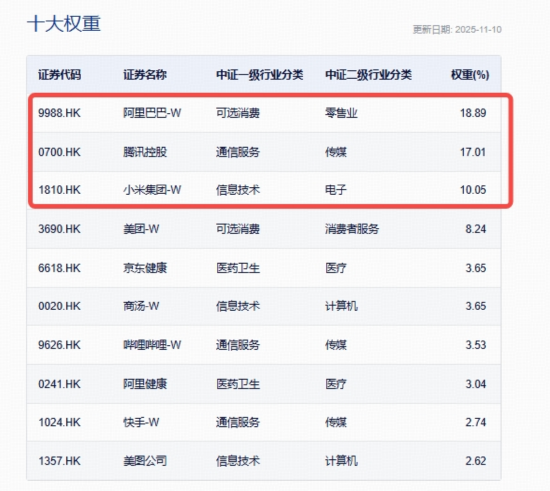
Task: Click the name 阿里健康
Action: [145, 384]
